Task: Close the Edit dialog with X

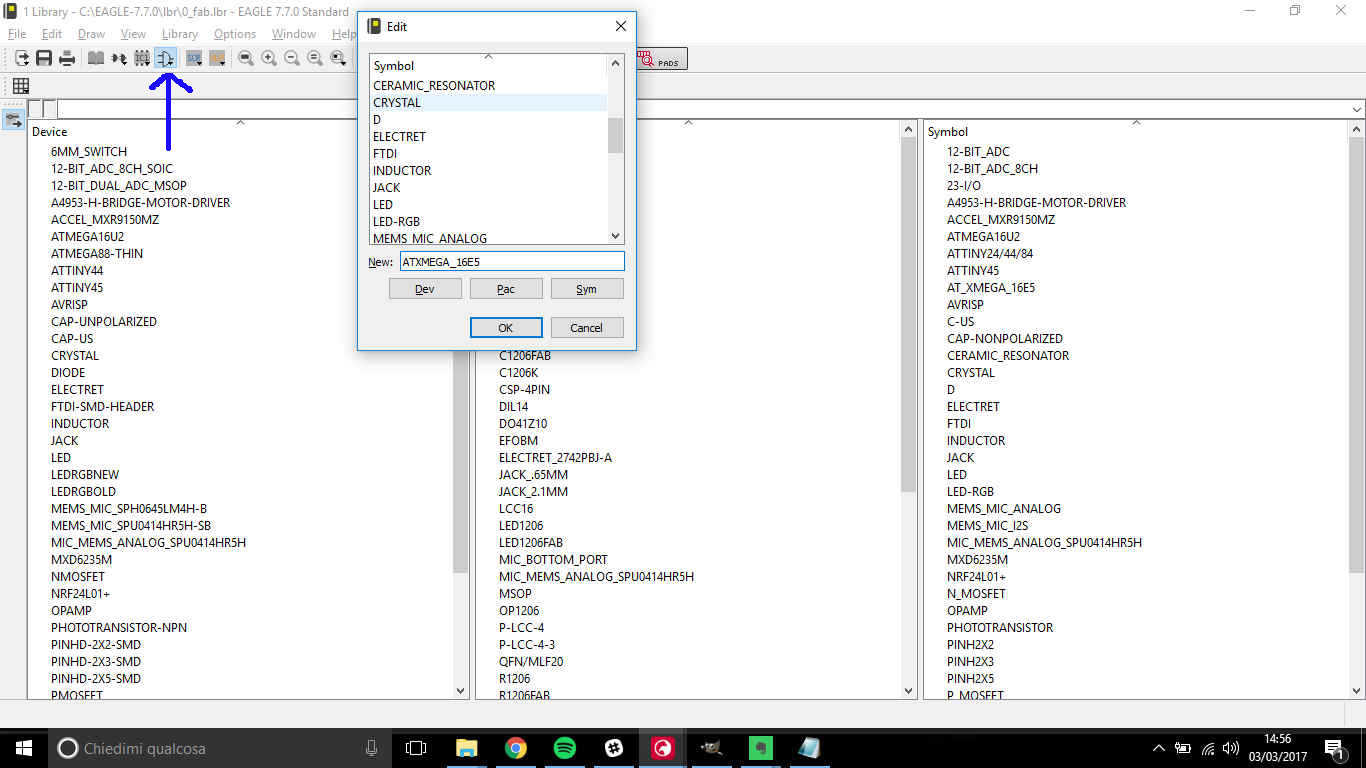Action: point(620,26)
